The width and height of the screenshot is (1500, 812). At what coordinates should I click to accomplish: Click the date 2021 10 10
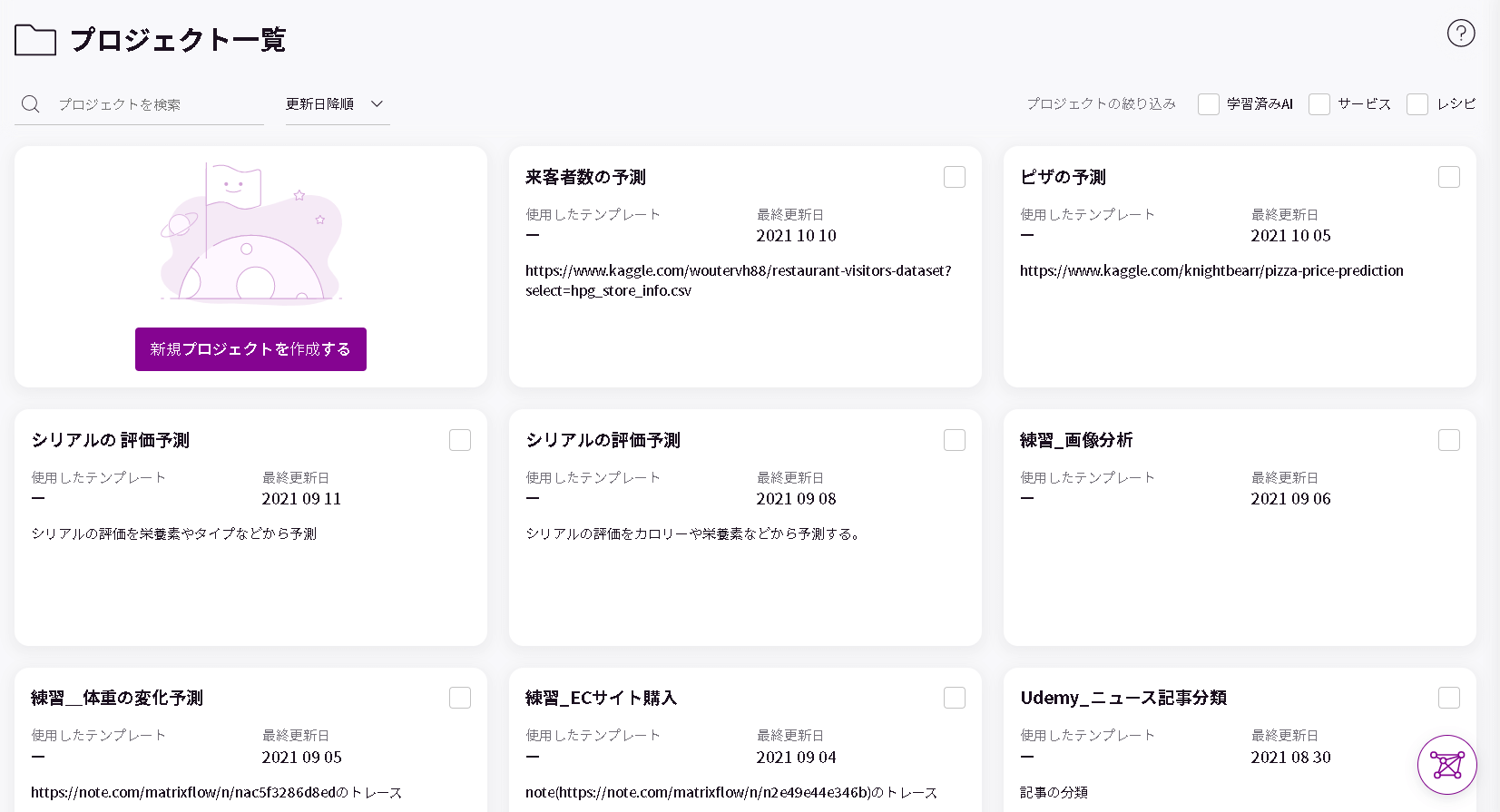pos(796,236)
